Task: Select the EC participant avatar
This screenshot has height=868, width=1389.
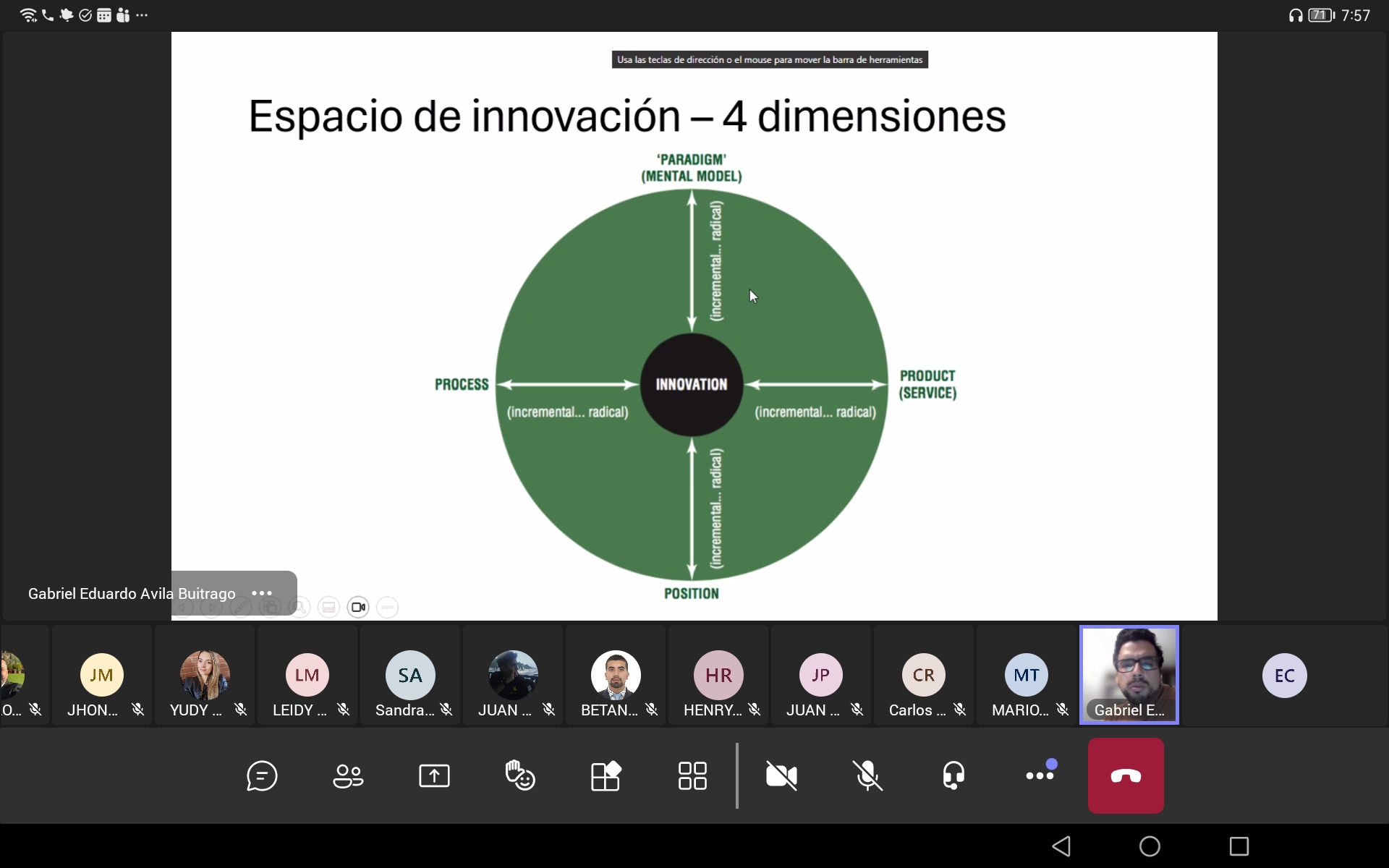Action: [x=1284, y=675]
